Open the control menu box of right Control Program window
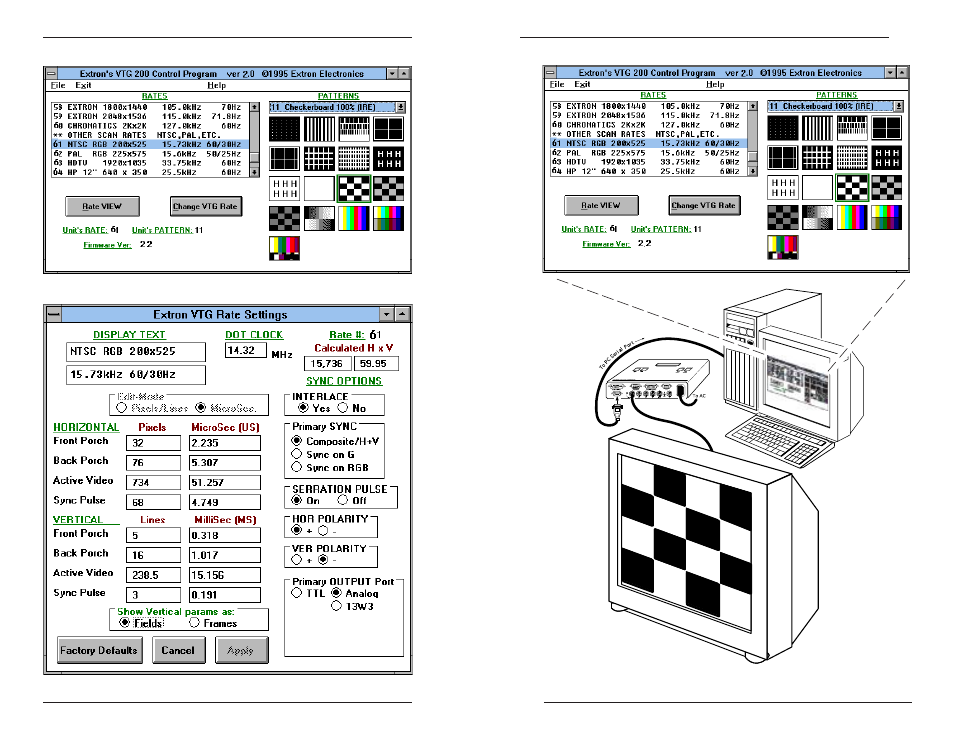The height and width of the screenshot is (737, 954). (x=550, y=72)
